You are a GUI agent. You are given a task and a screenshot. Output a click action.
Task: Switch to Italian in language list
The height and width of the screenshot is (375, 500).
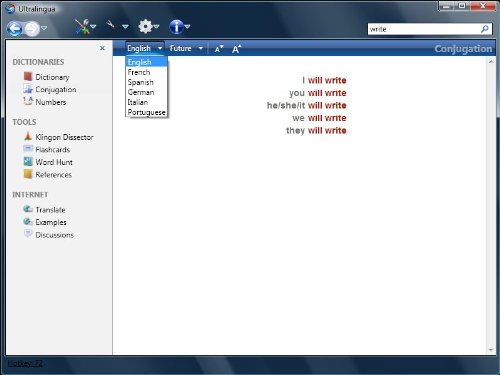click(146, 102)
